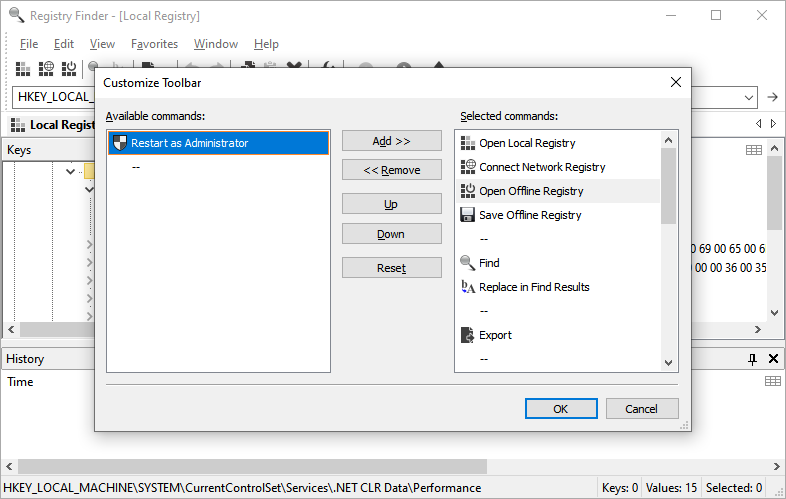786x499 pixels.
Task: Click the registry path in status bar
Action: 242,487
